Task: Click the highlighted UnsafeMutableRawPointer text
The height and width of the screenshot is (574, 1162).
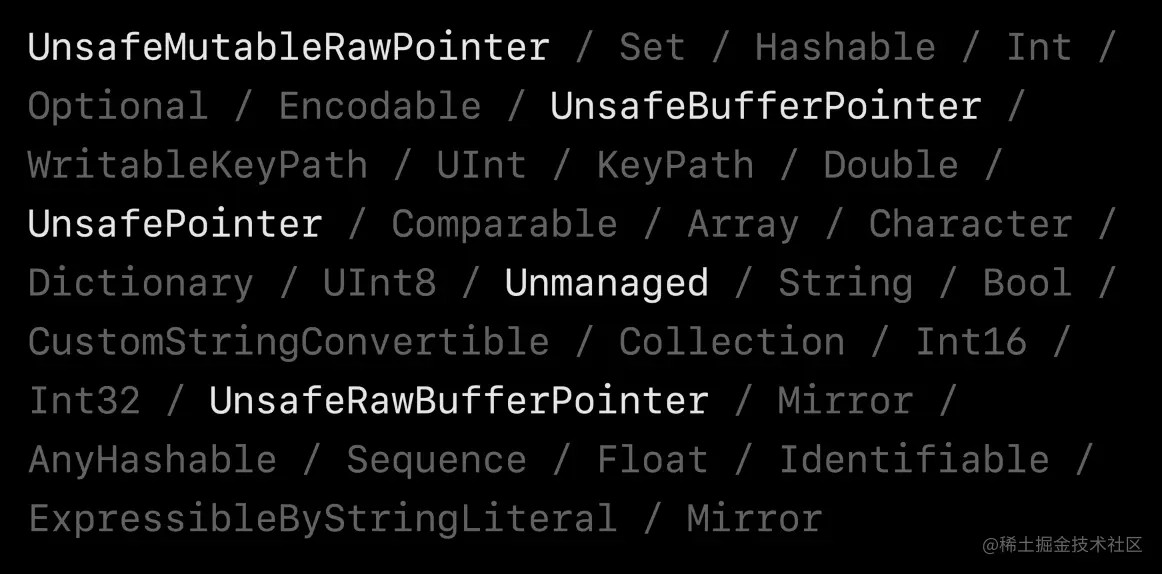Action: 289,47
